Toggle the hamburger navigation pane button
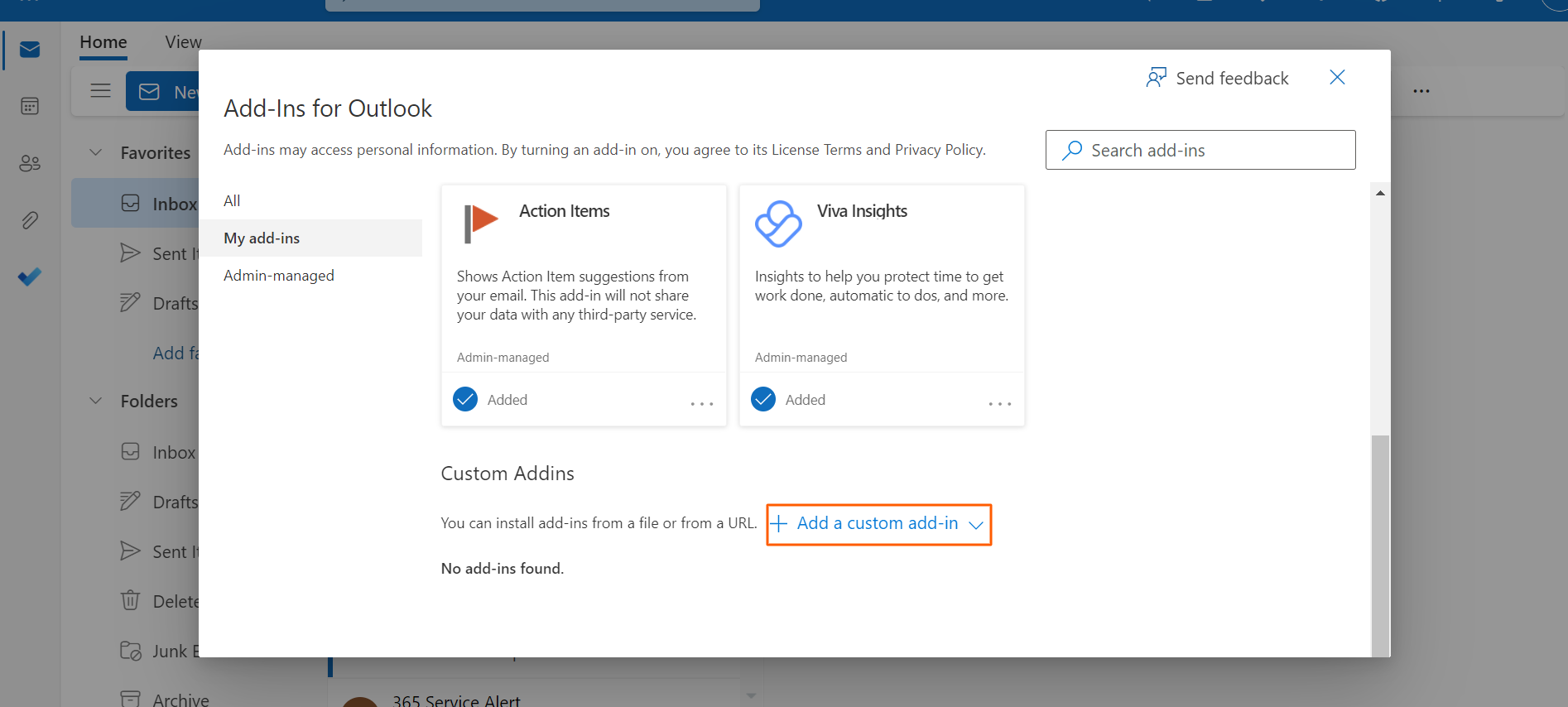This screenshot has width=1568, height=707. tap(101, 91)
